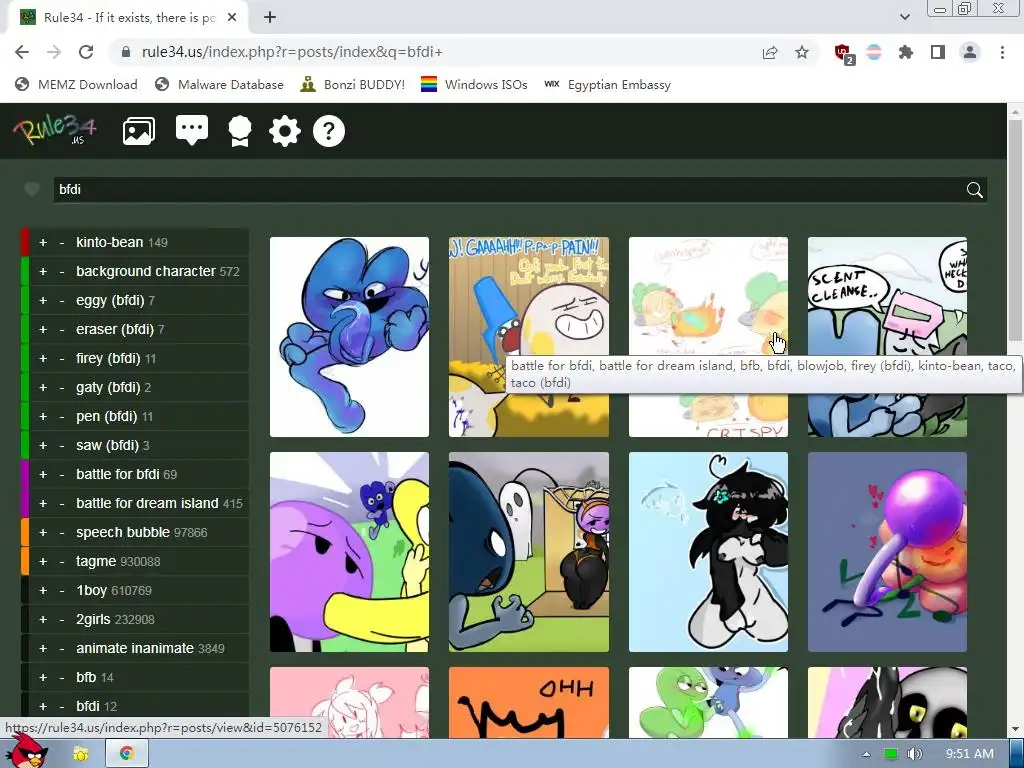Open the Angry Birds start button
Image resolution: width=1024 pixels, height=768 pixels.
26,751
